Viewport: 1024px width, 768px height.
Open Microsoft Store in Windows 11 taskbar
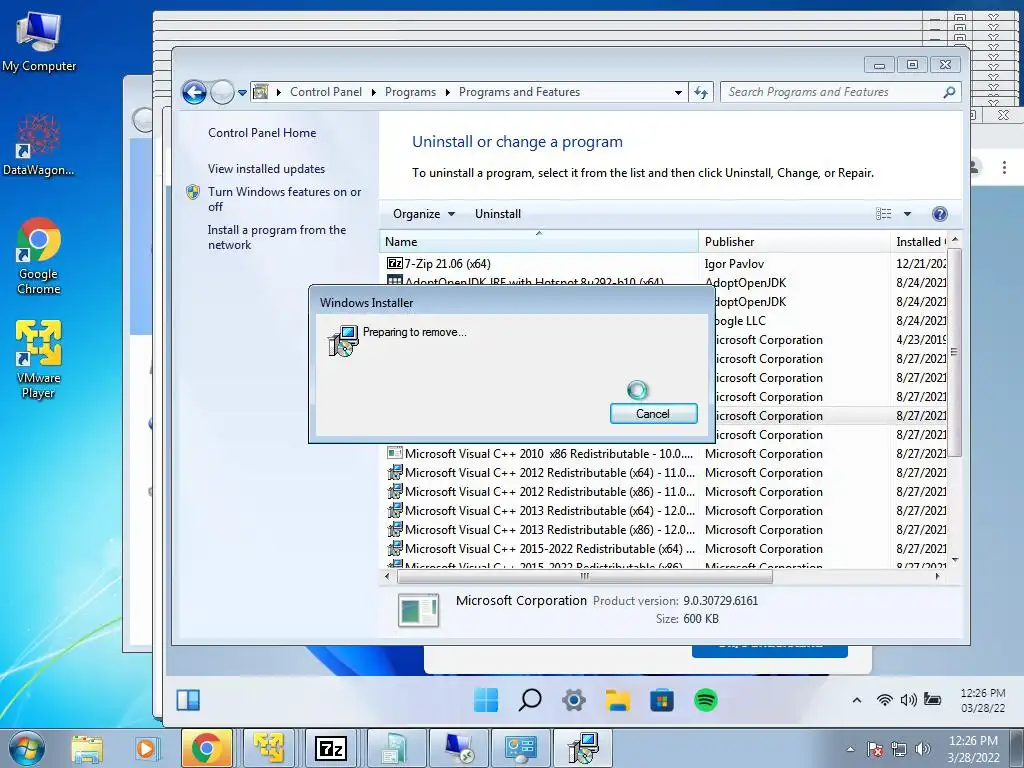point(662,700)
